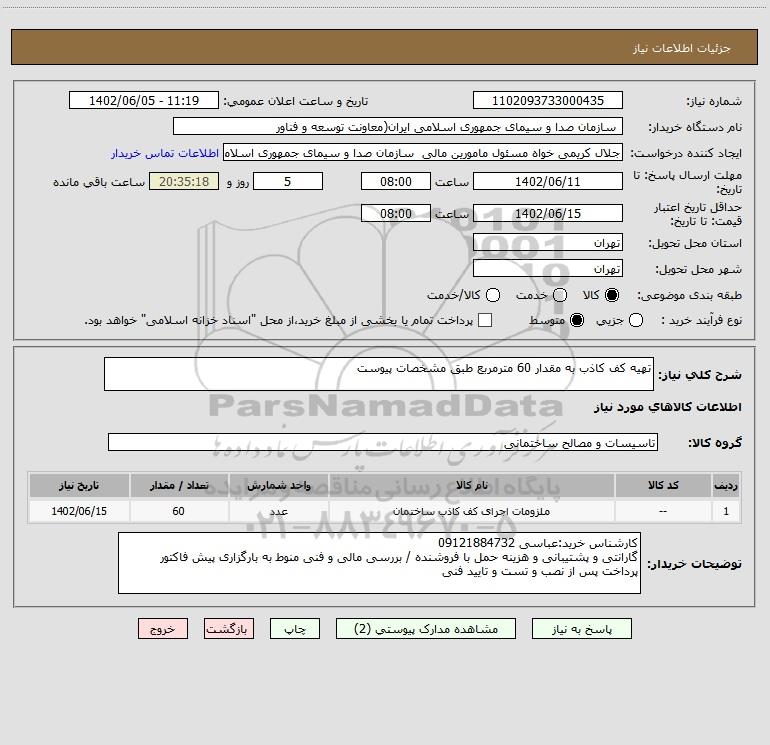Click the 'کد کالا' column header

click(663, 485)
